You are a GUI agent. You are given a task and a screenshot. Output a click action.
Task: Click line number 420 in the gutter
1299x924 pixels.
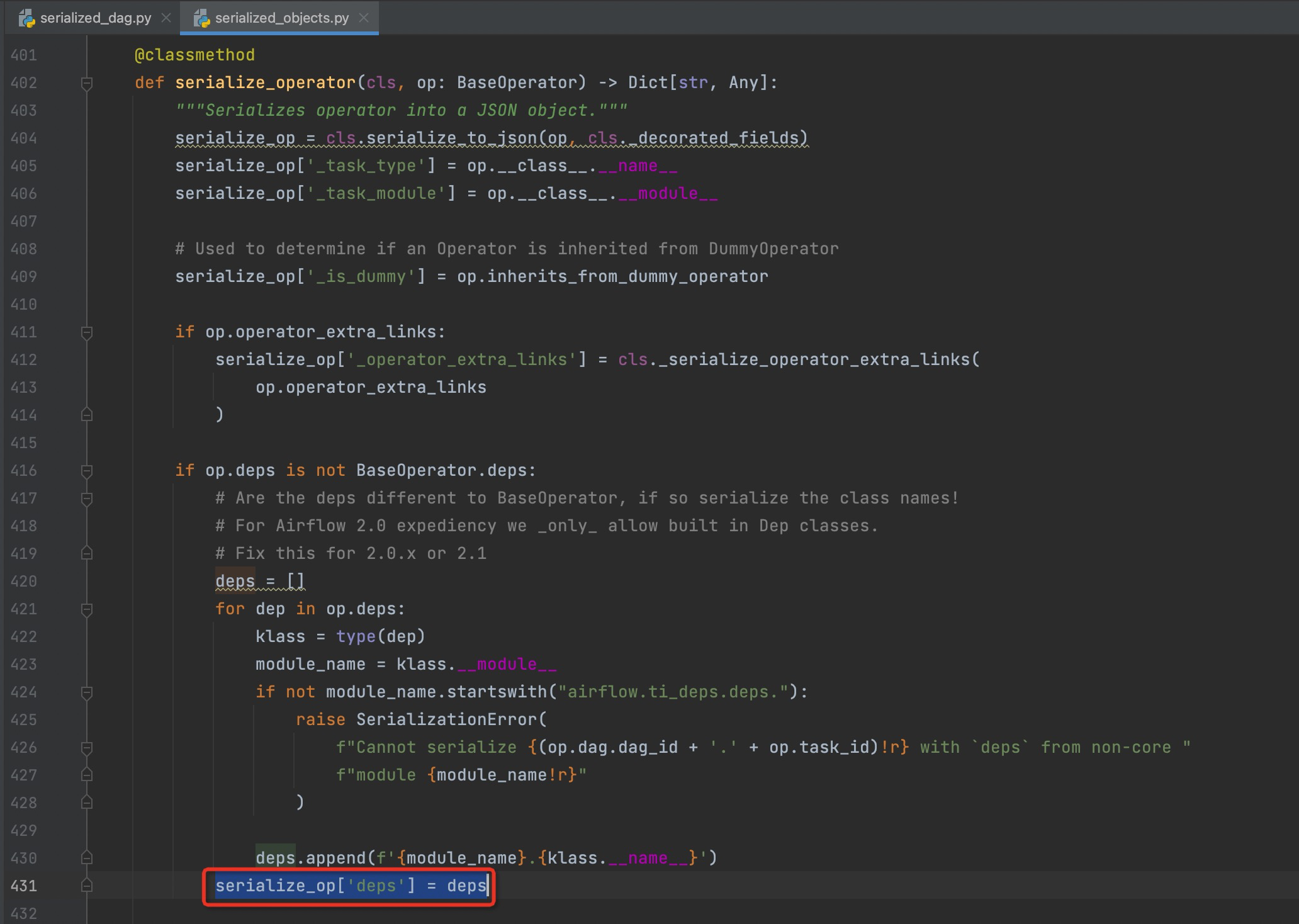[24, 581]
